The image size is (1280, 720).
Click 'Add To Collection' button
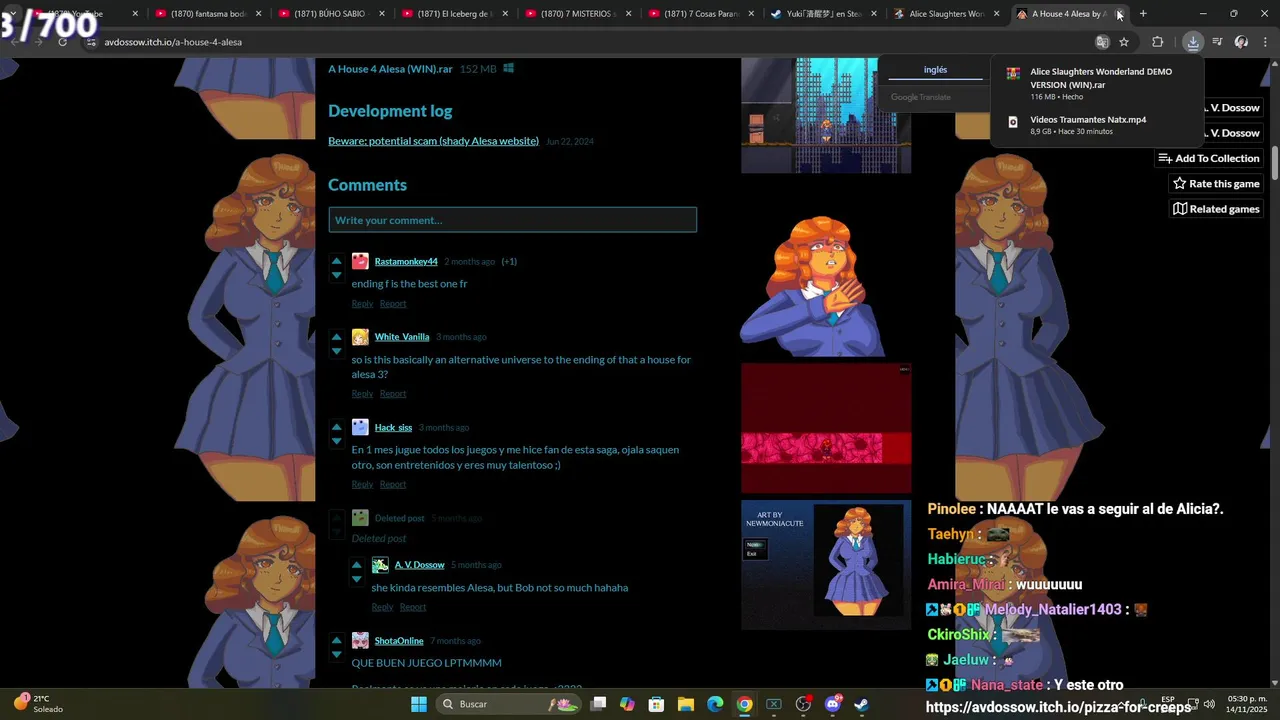pos(1209,158)
